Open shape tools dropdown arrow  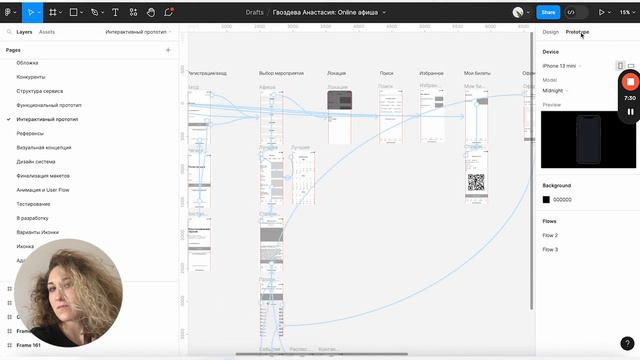[82, 13]
